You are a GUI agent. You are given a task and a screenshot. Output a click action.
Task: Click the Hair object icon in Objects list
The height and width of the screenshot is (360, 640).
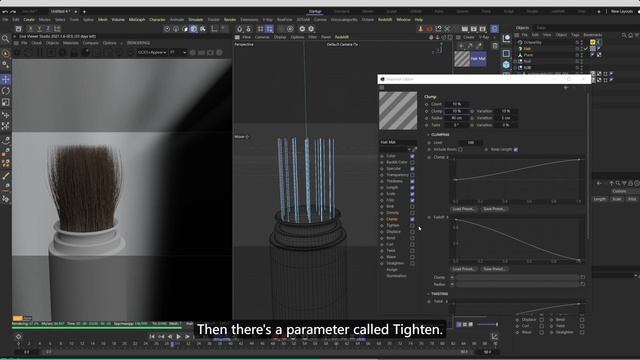520,49
